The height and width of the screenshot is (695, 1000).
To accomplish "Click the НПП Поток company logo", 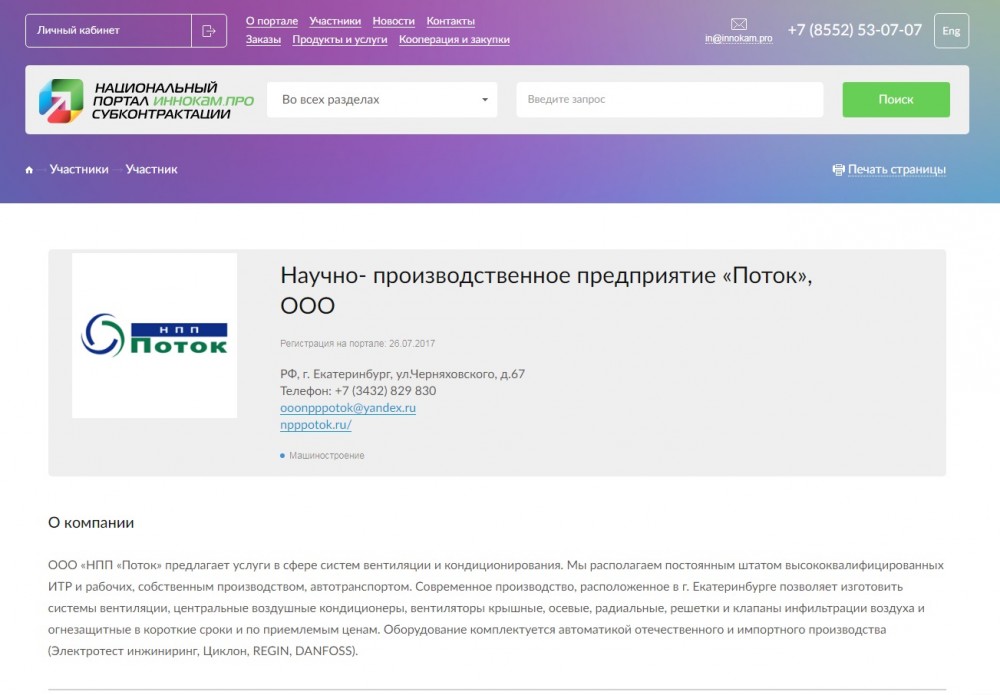I will [x=154, y=335].
